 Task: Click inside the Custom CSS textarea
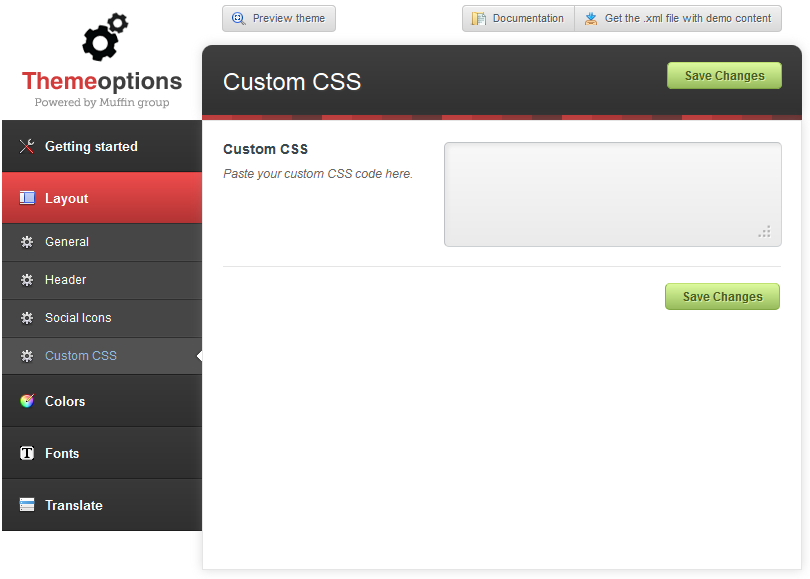click(x=613, y=194)
